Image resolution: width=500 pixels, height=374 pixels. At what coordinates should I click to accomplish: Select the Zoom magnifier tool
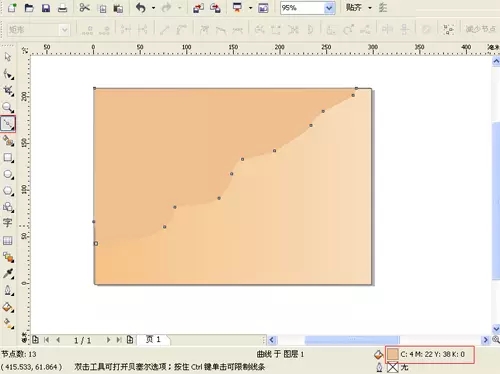click(x=8, y=107)
